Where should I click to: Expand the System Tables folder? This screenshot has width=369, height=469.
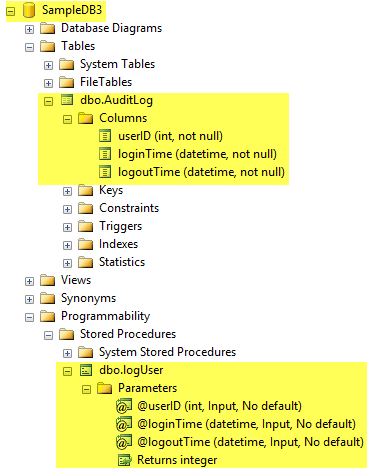click(48, 65)
